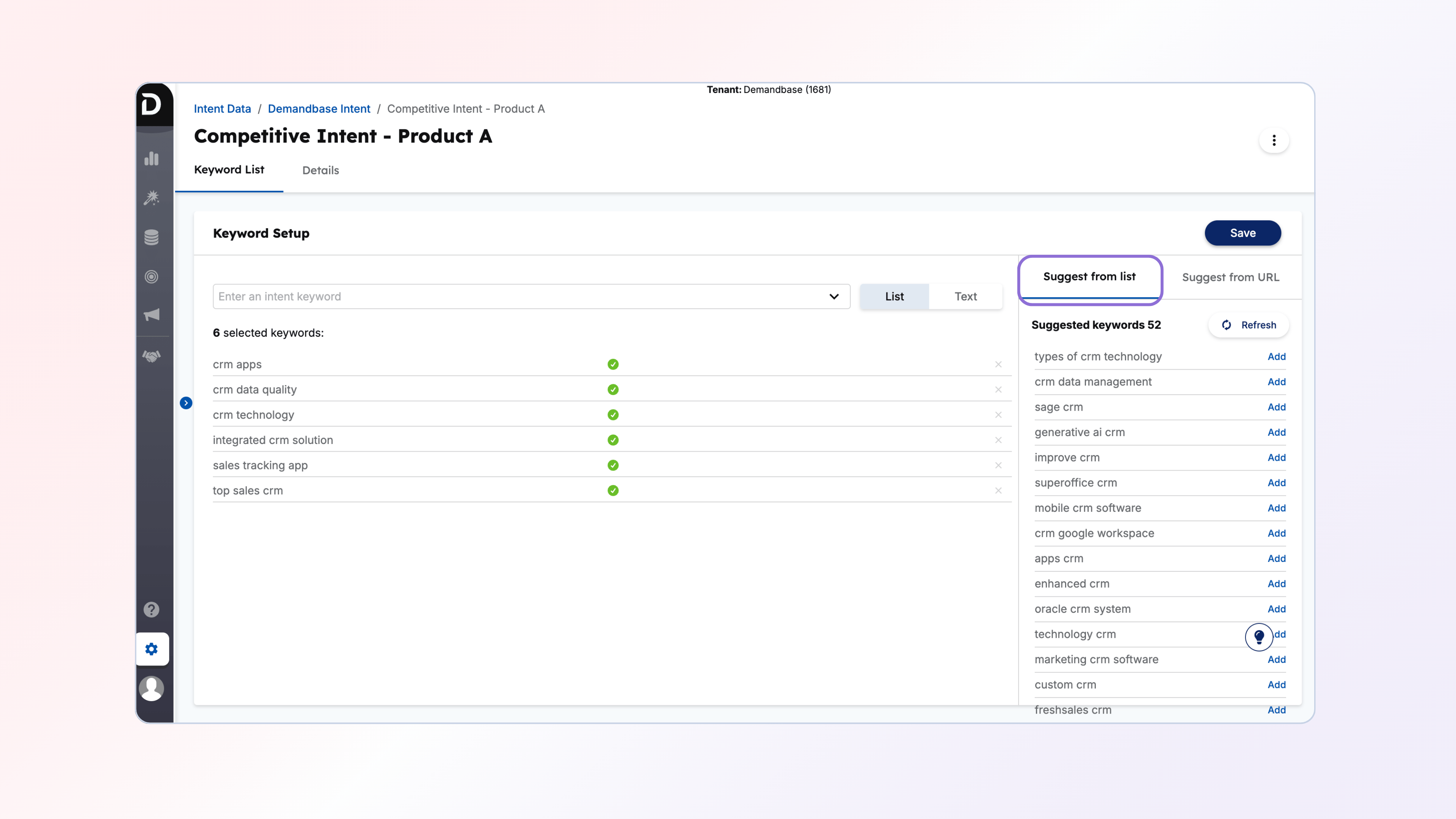The height and width of the screenshot is (819, 1456).
Task: Expand the collapsed sidebar chevron
Action: coord(186,403)
